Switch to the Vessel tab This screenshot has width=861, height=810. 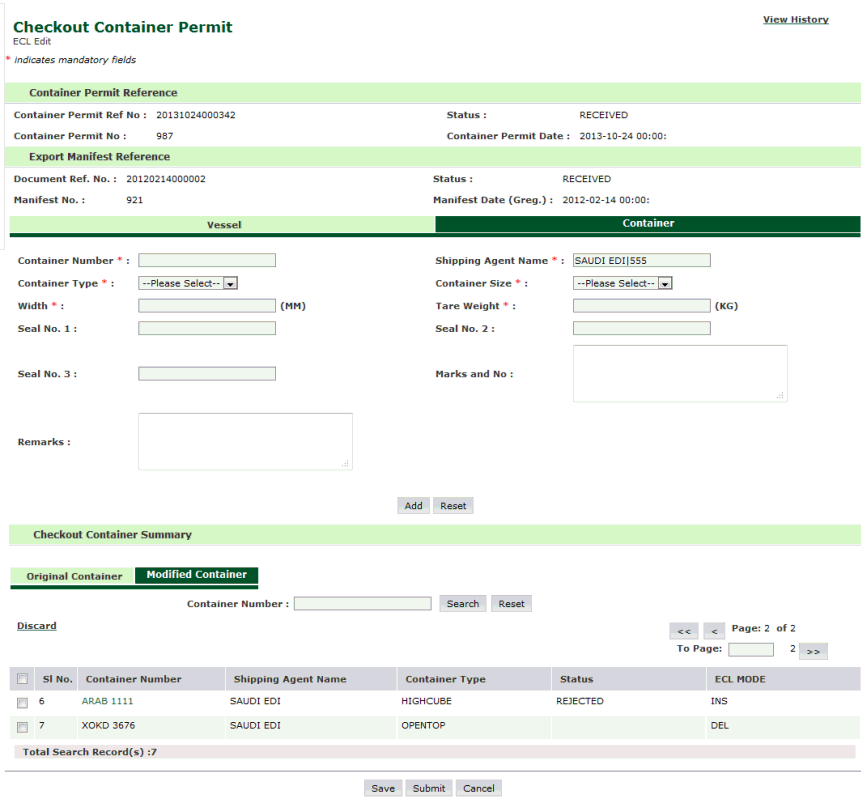coord(223,225)
